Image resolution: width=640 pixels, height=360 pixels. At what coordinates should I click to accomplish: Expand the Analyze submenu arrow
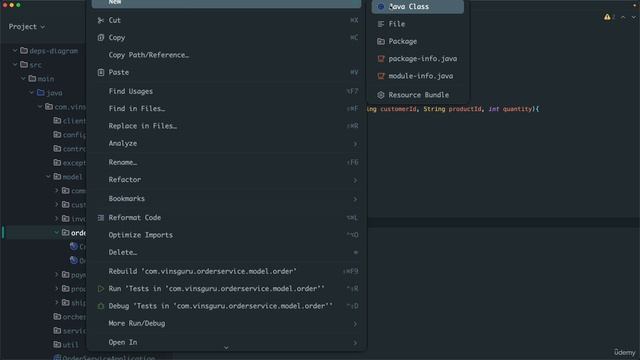tap(355, 144)
